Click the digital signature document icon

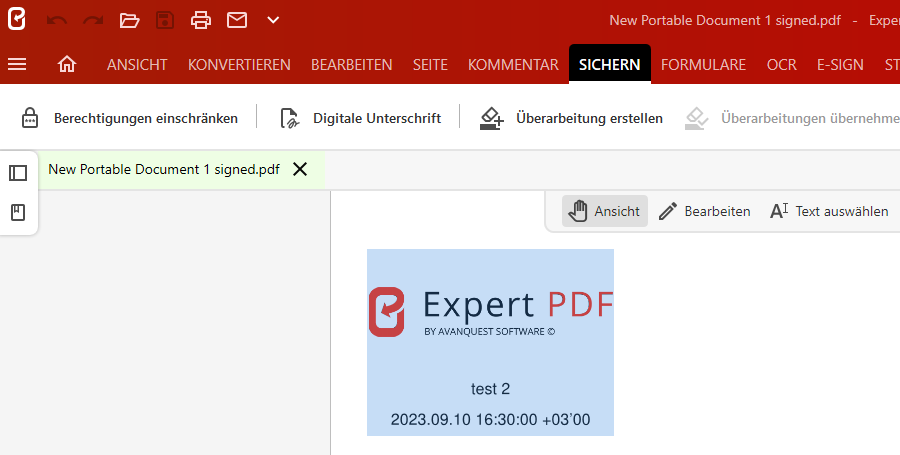pyautogui.click(x=290, y=118)
